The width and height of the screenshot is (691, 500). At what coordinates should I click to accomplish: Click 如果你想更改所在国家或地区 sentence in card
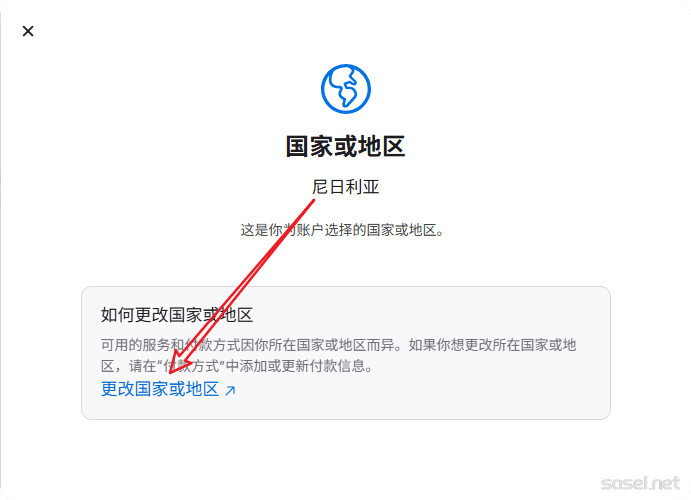[492, 345]
